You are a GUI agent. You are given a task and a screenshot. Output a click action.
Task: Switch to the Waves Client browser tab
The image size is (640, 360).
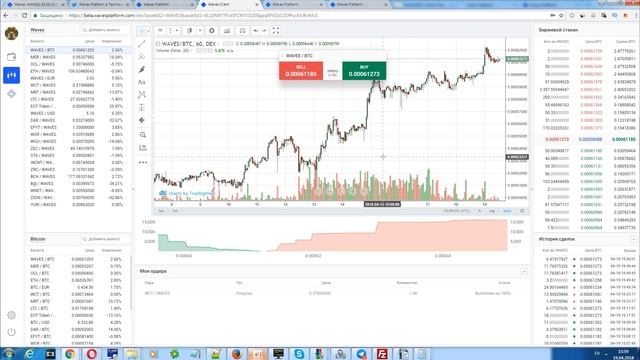tap(229, 4)
